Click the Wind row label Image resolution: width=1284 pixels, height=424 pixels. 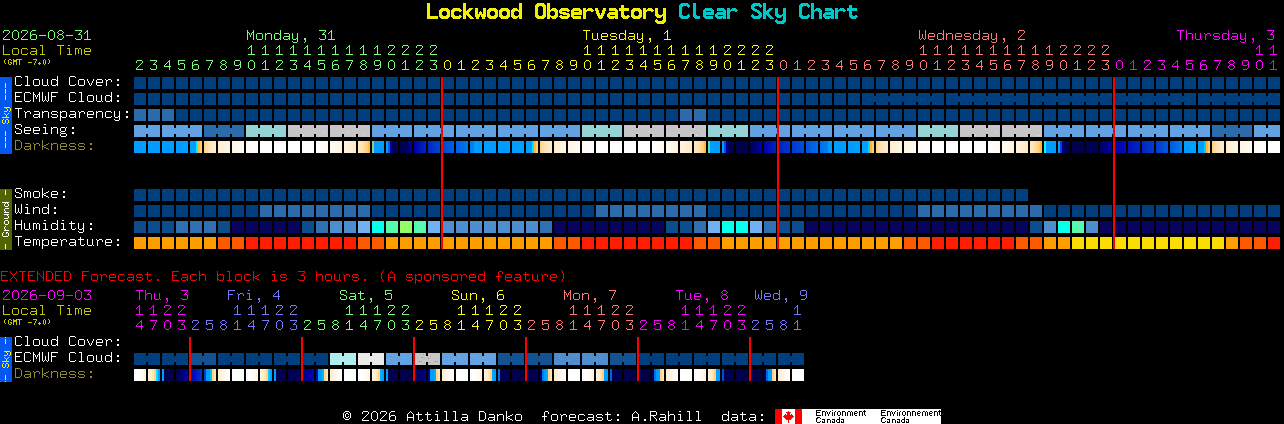pyautogui.click(x=36, y=210)
